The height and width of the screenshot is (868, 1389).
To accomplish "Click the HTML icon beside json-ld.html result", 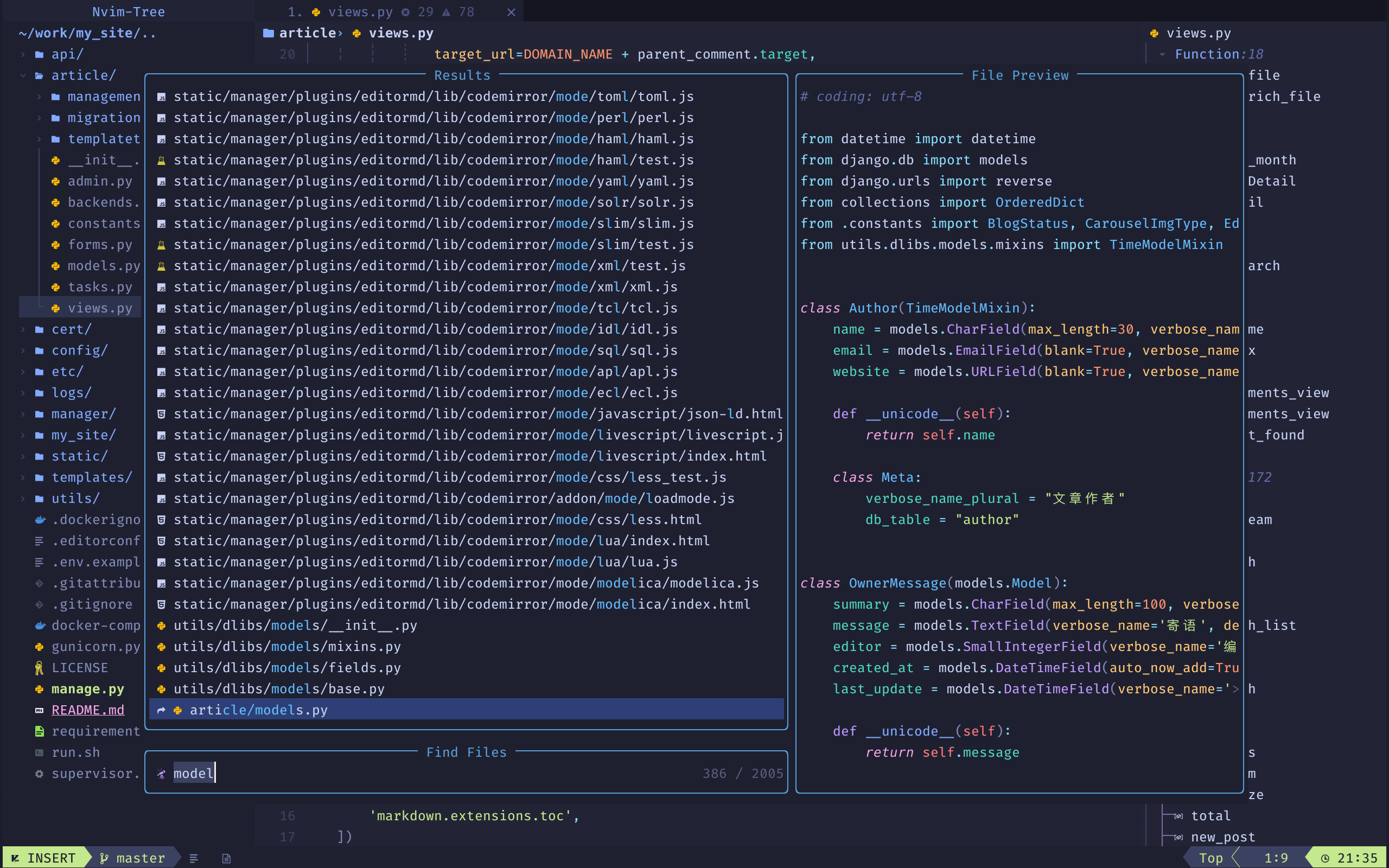I will coord(161,413).
